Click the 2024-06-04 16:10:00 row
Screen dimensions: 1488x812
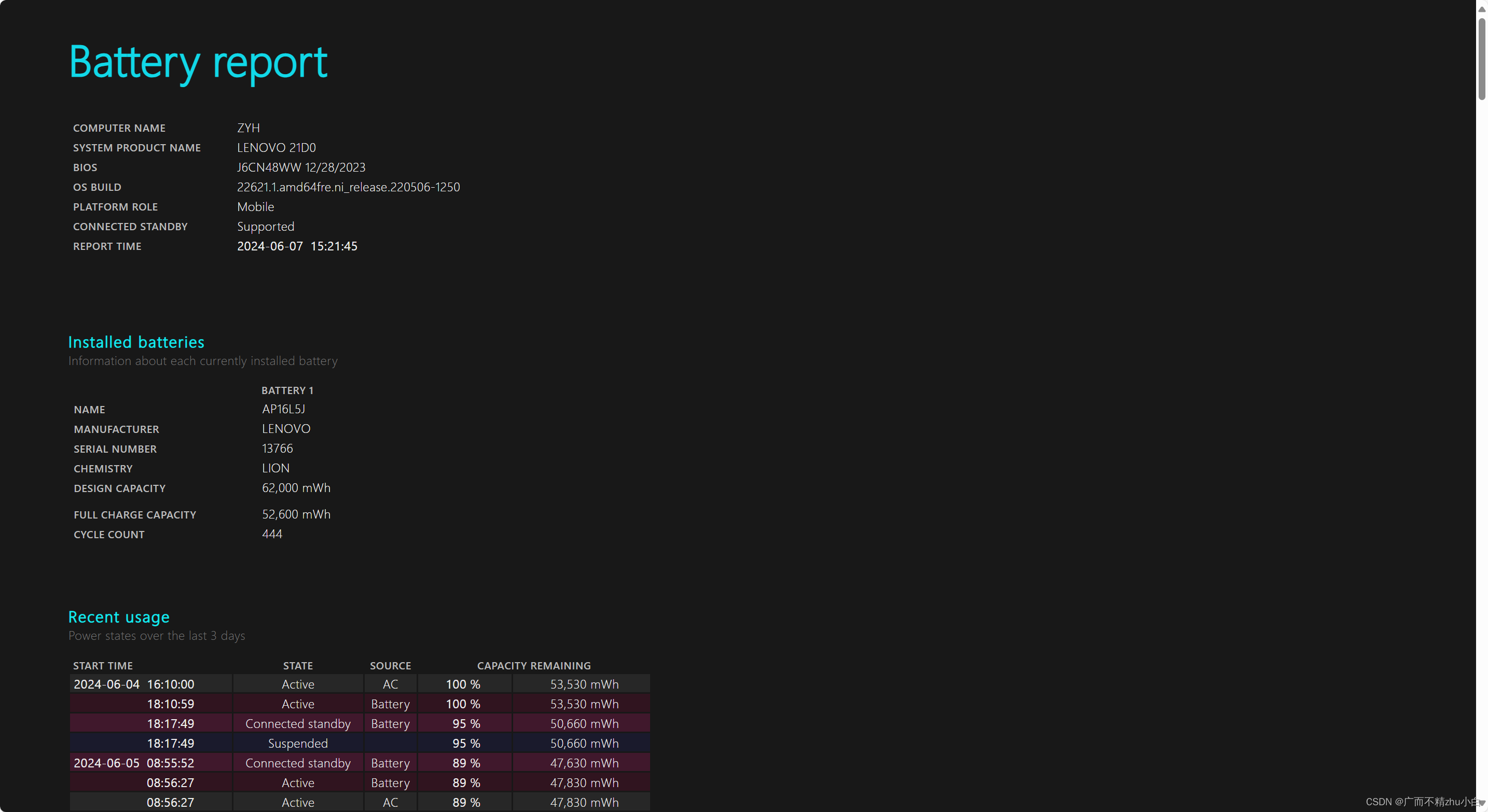tap(134, 684)
